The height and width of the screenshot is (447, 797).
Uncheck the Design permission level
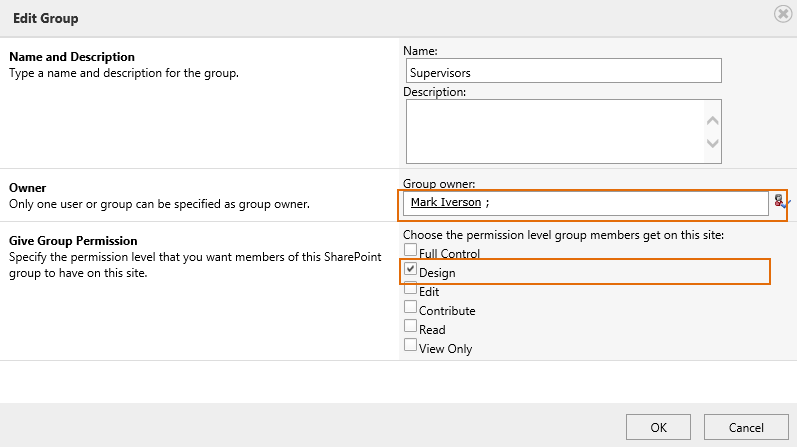click(410, 270)
